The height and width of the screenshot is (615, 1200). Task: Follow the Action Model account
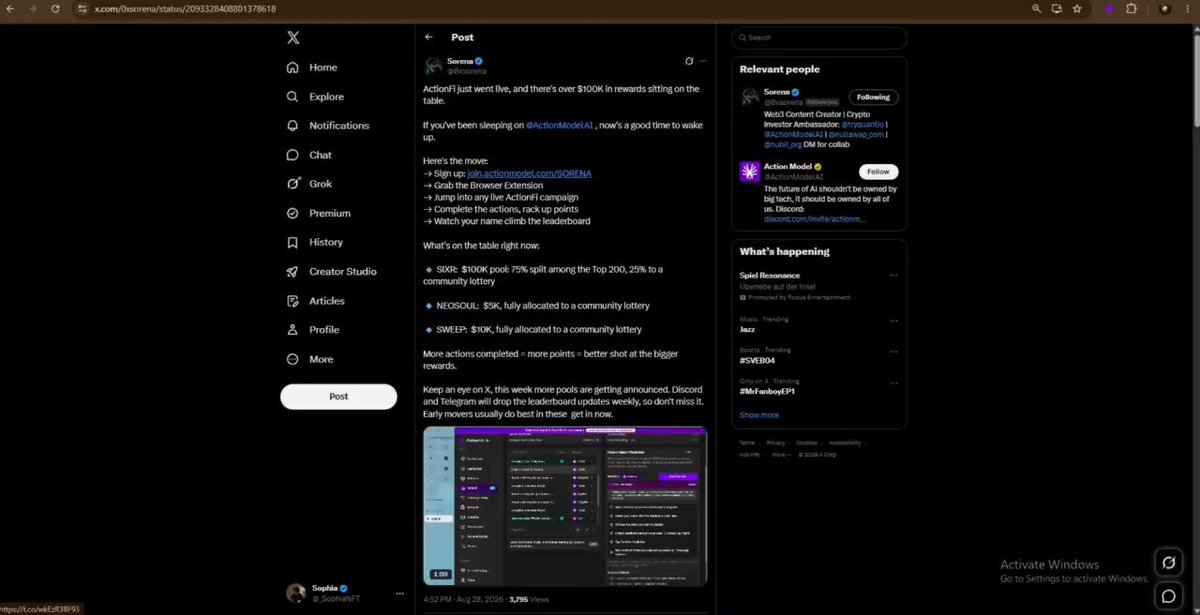click(878, 171)
